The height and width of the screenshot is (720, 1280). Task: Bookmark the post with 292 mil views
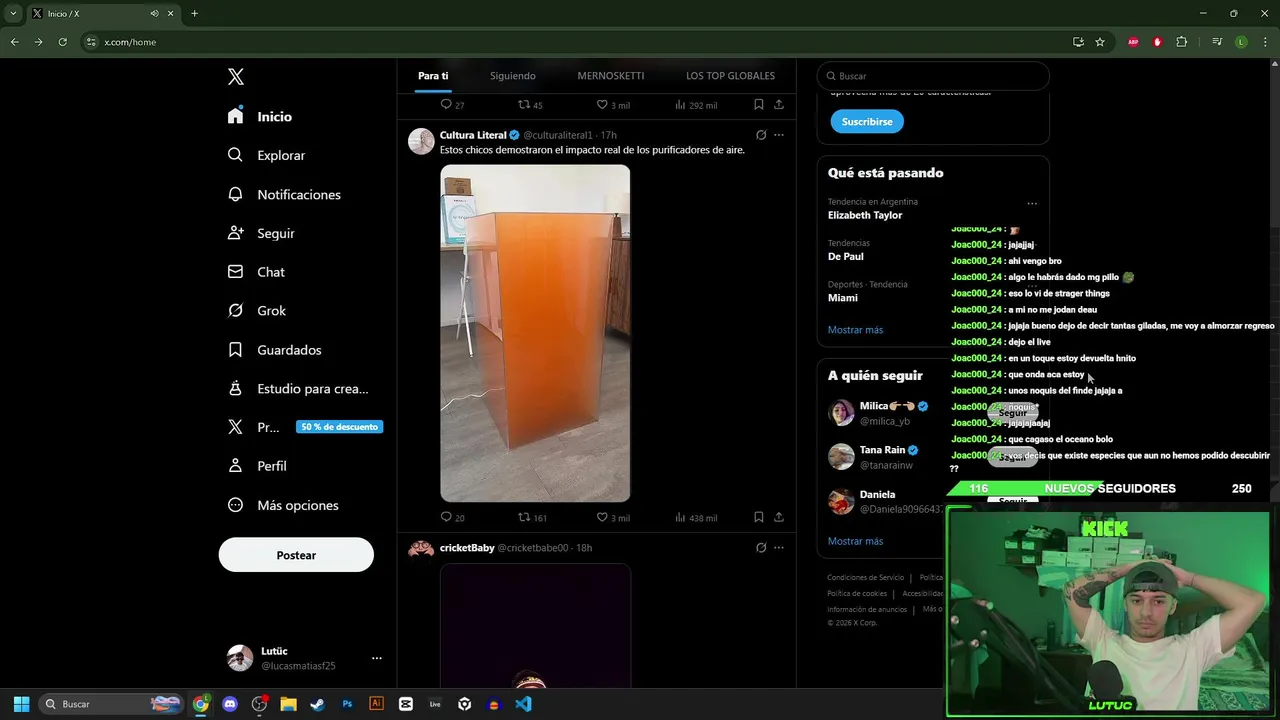click(x=759, y=105)
